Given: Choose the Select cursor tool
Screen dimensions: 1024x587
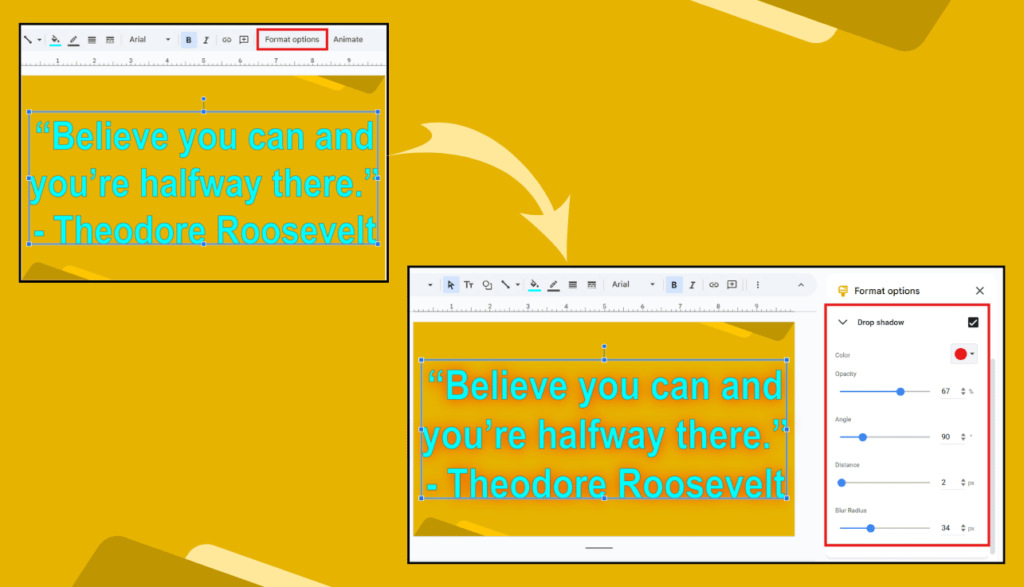Looking at the screenshot, I should [451, 285].
